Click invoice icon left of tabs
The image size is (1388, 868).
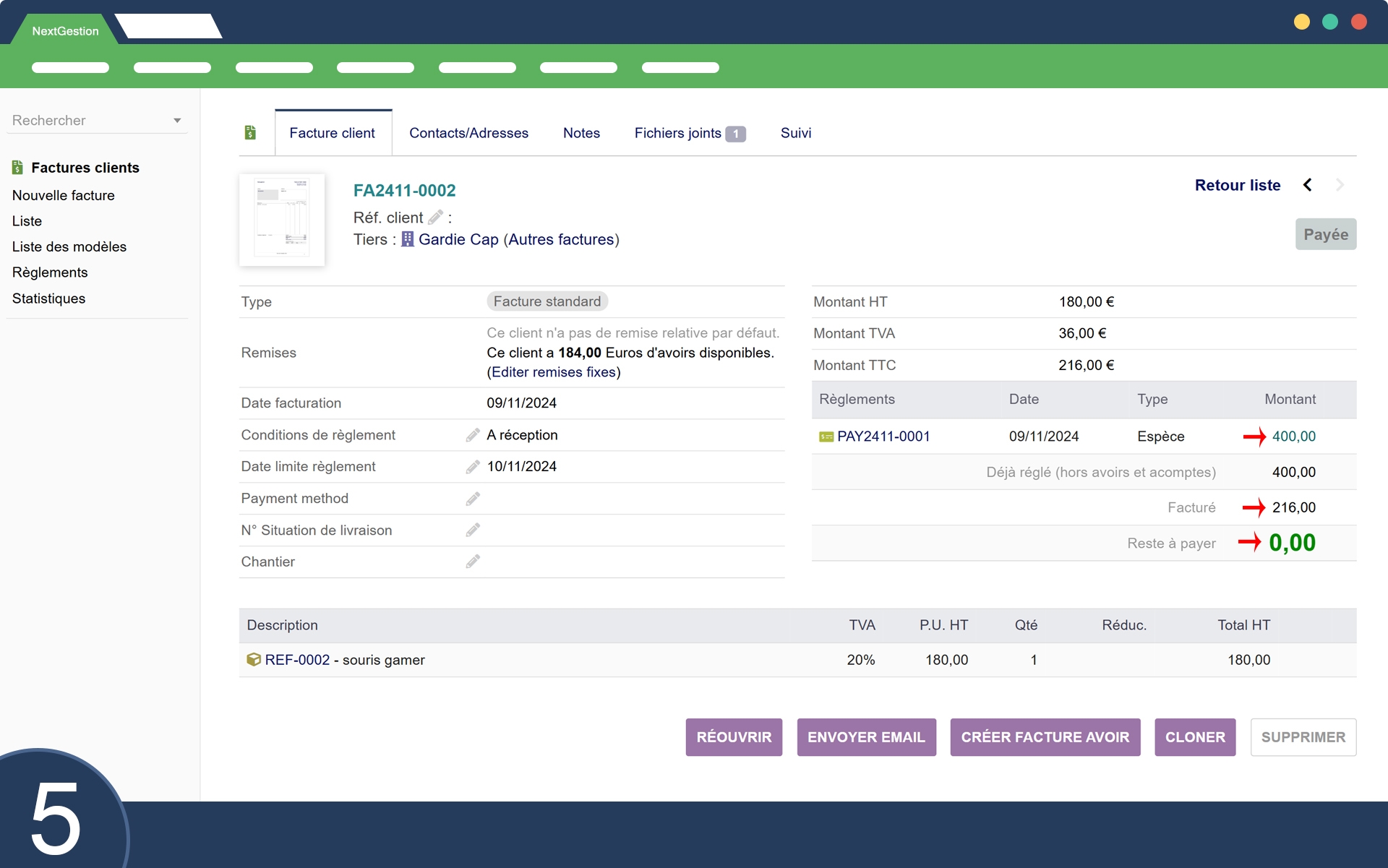point(250,132)
